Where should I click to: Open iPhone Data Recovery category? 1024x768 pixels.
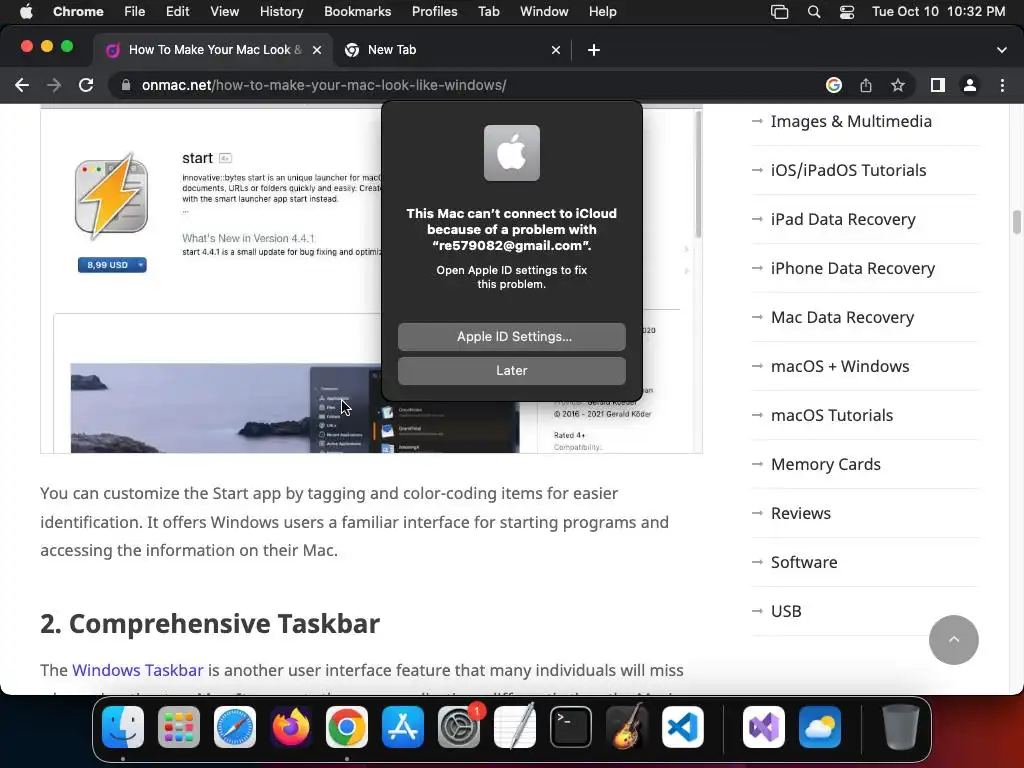coord(853,268)
